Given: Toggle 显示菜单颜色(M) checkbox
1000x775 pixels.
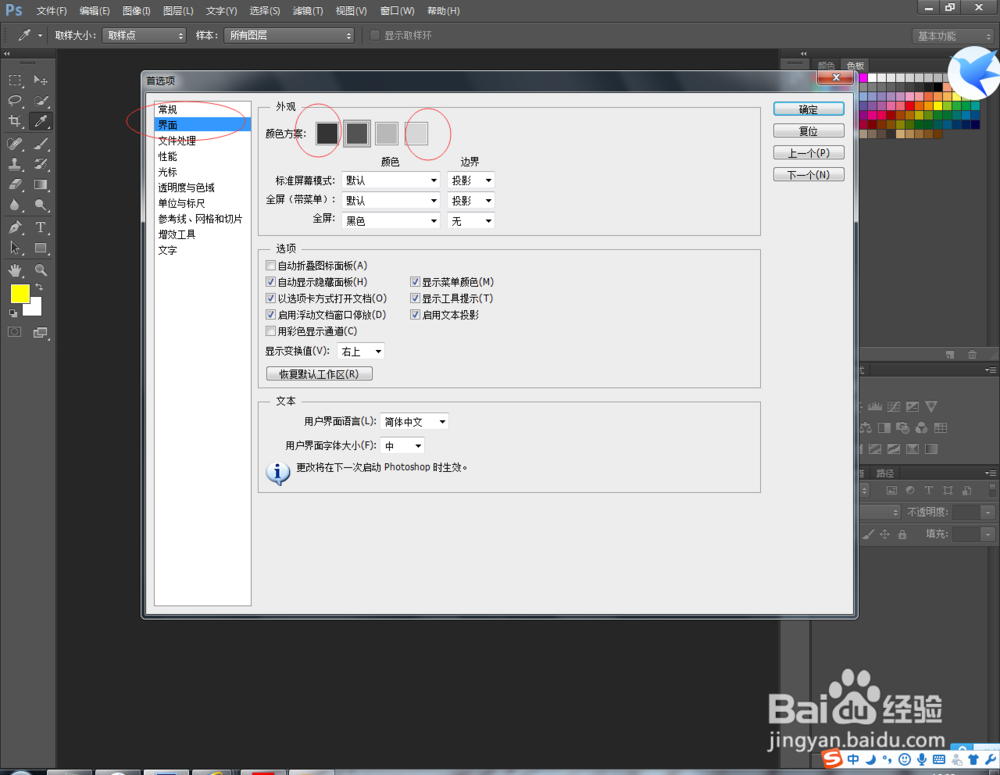Looking at the screenshot, I should (x=415, y=282).
